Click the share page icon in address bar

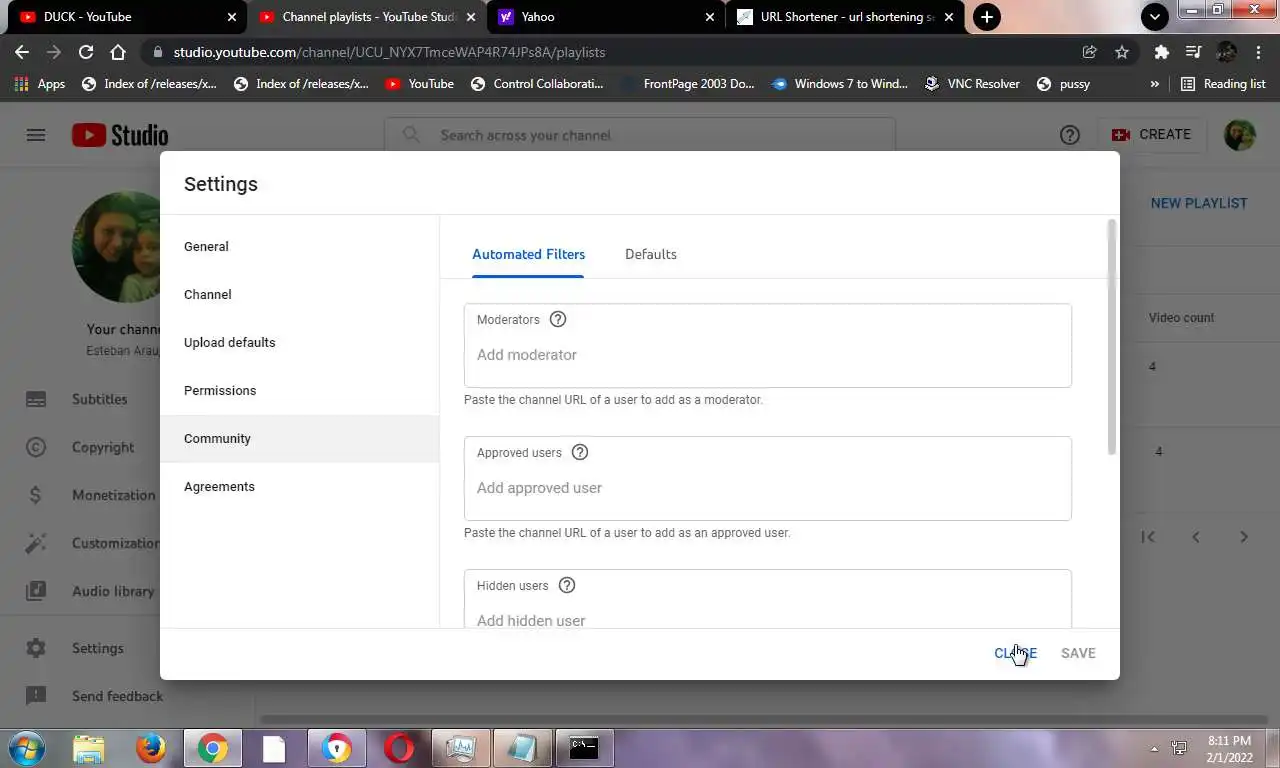(1089, 52)
